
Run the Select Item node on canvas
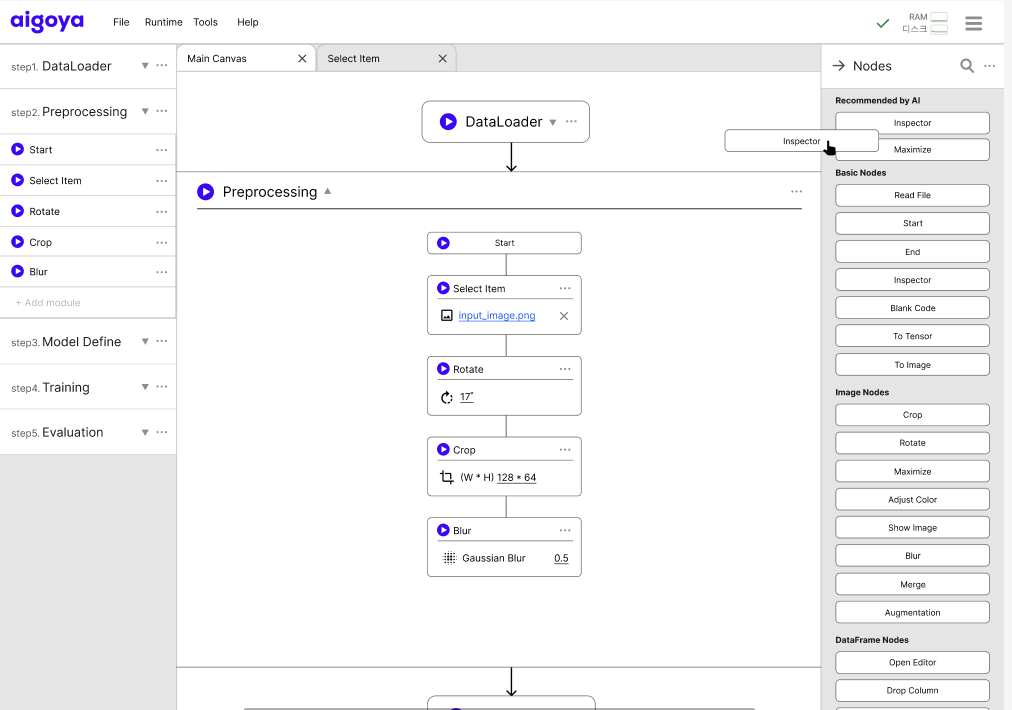pyautogui.click(x=443, y=288)
